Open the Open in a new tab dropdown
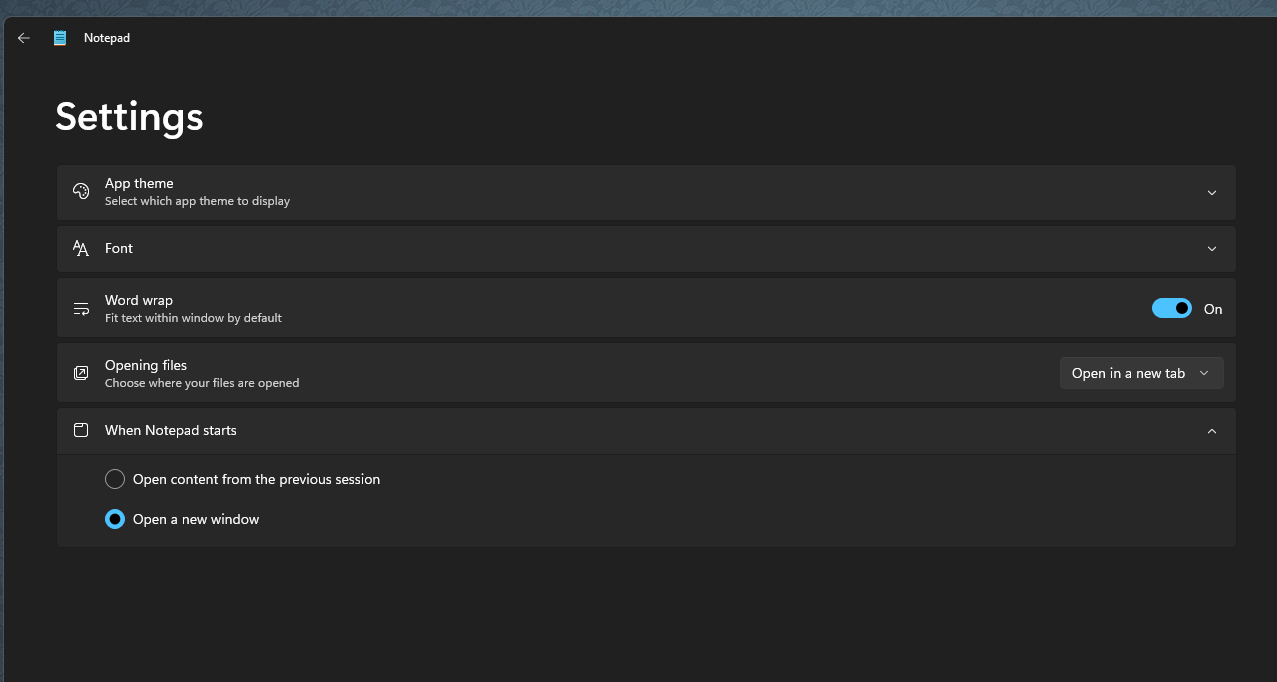Image resolution: width=1277 pixels, height=682 pixels. coord(1141,373)
